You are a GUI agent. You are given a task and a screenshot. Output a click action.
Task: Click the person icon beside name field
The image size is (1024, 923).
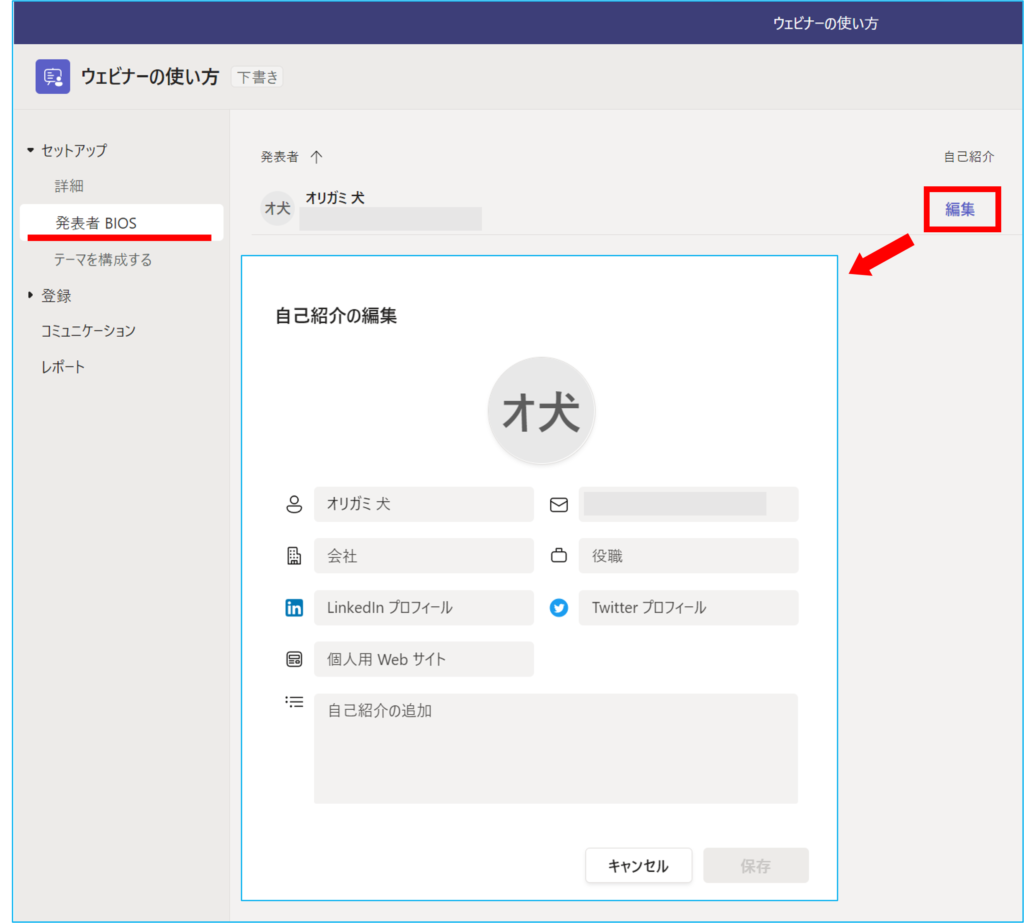pyautogui.click(x=294, y=505)
